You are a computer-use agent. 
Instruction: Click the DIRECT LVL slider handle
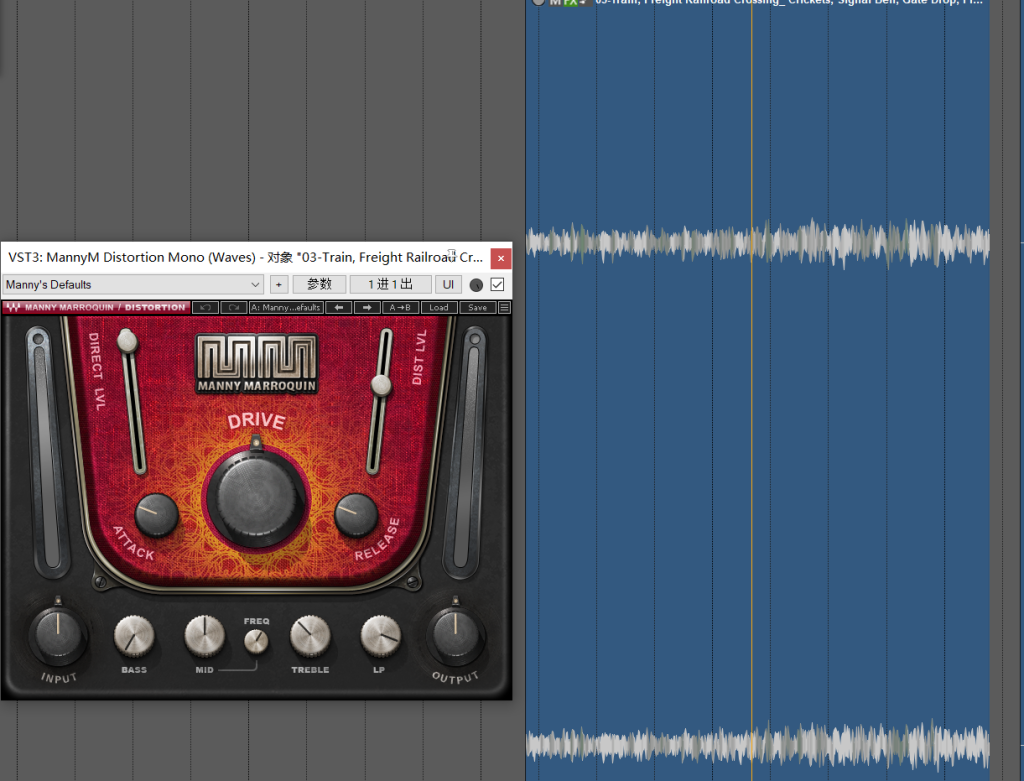(127, 340)
